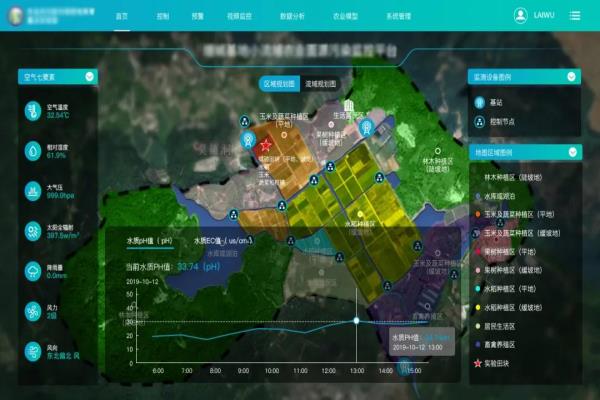
Task: Click the 相对湿度 water drop icon
Action: coord(33,151)
